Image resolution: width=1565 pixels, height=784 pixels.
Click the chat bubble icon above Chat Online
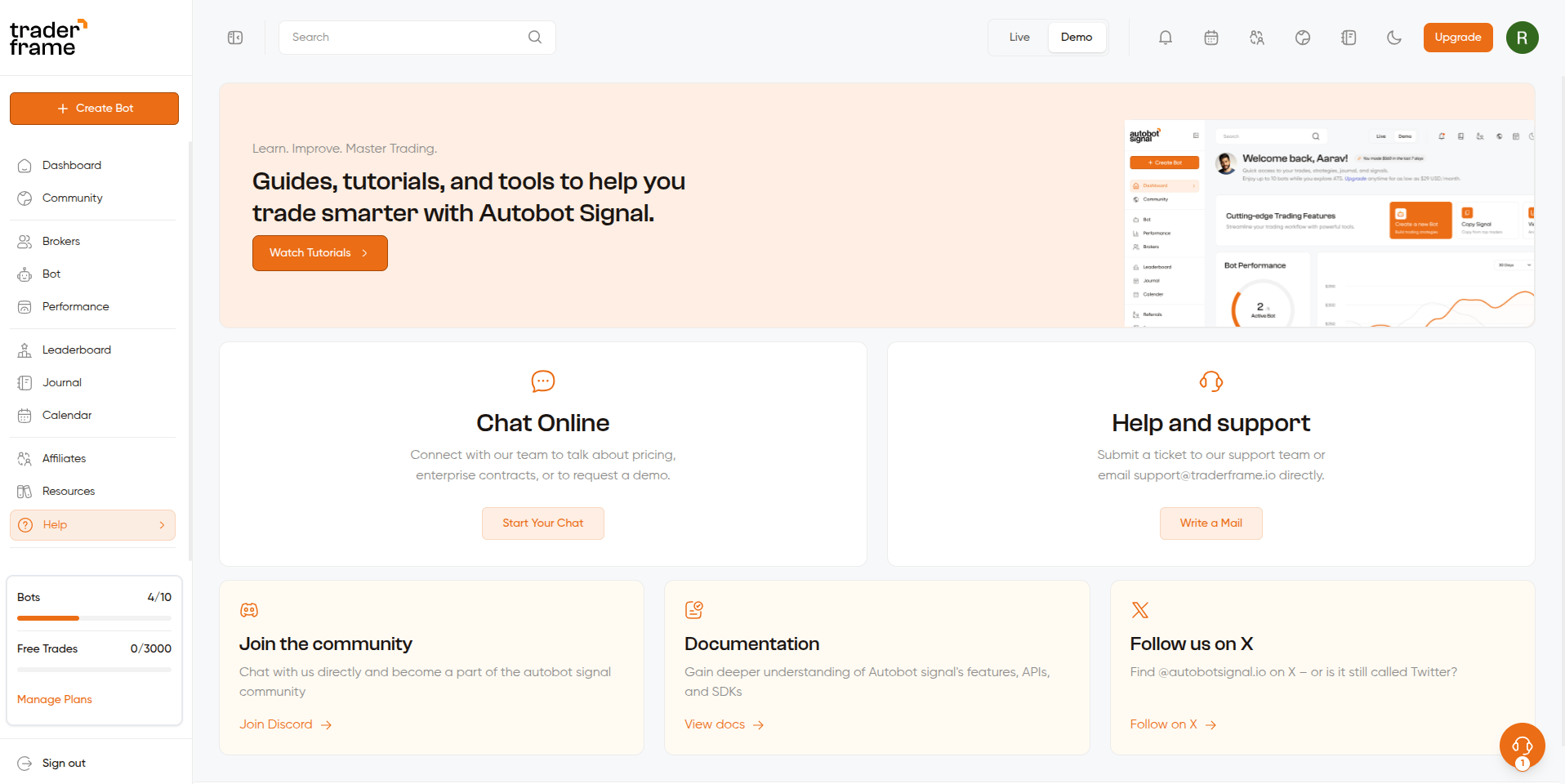point(543,381)
